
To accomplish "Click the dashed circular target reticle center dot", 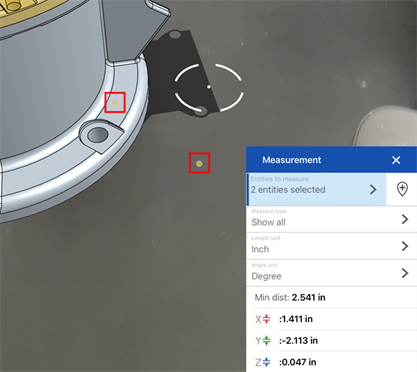I will [209, 87].
